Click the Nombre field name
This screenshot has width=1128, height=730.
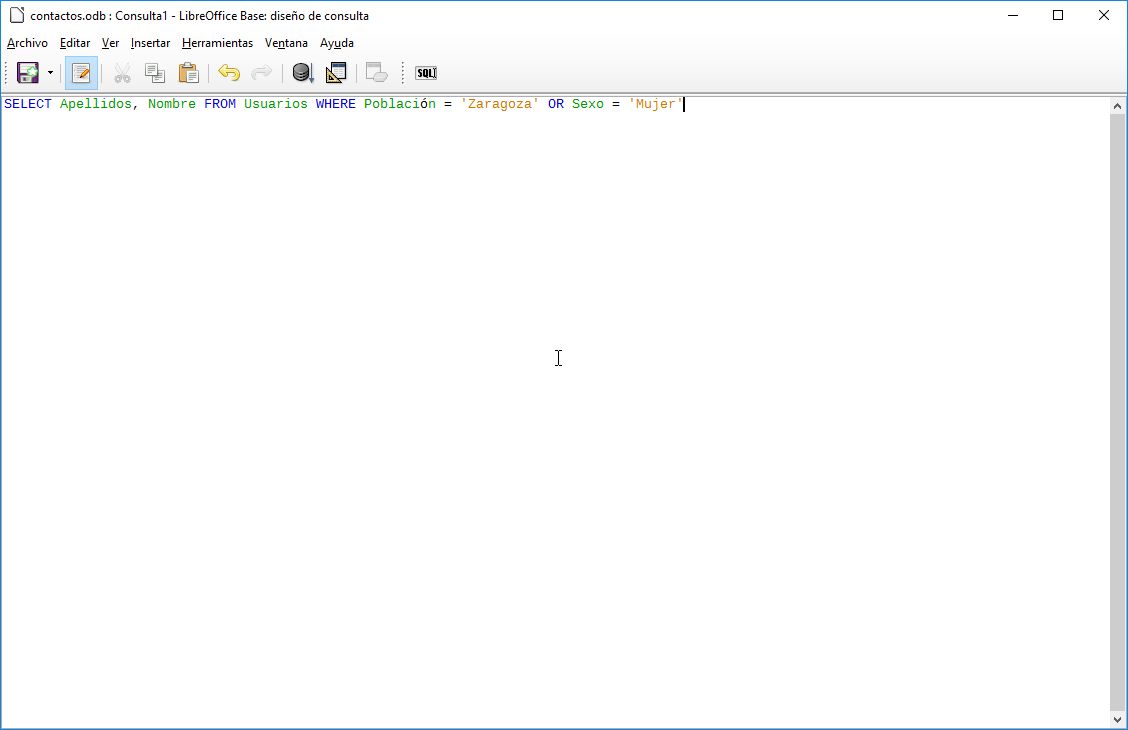(172, 104)
